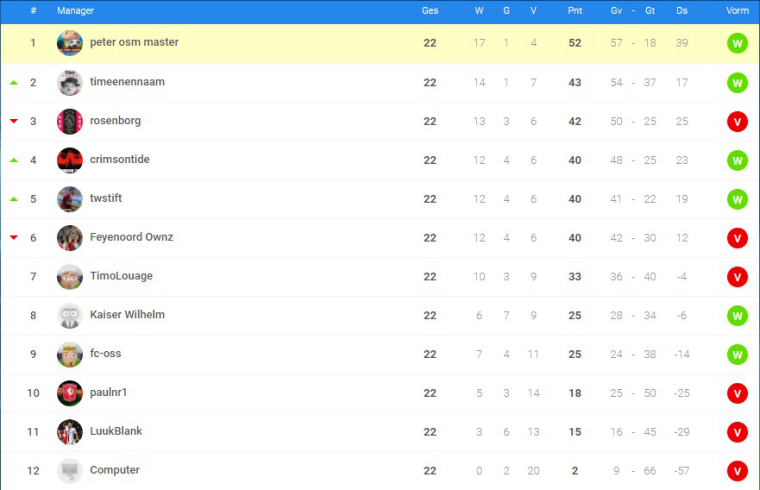Open the LuukBlank manager link

pyautogui.click(x=116, y=431)
